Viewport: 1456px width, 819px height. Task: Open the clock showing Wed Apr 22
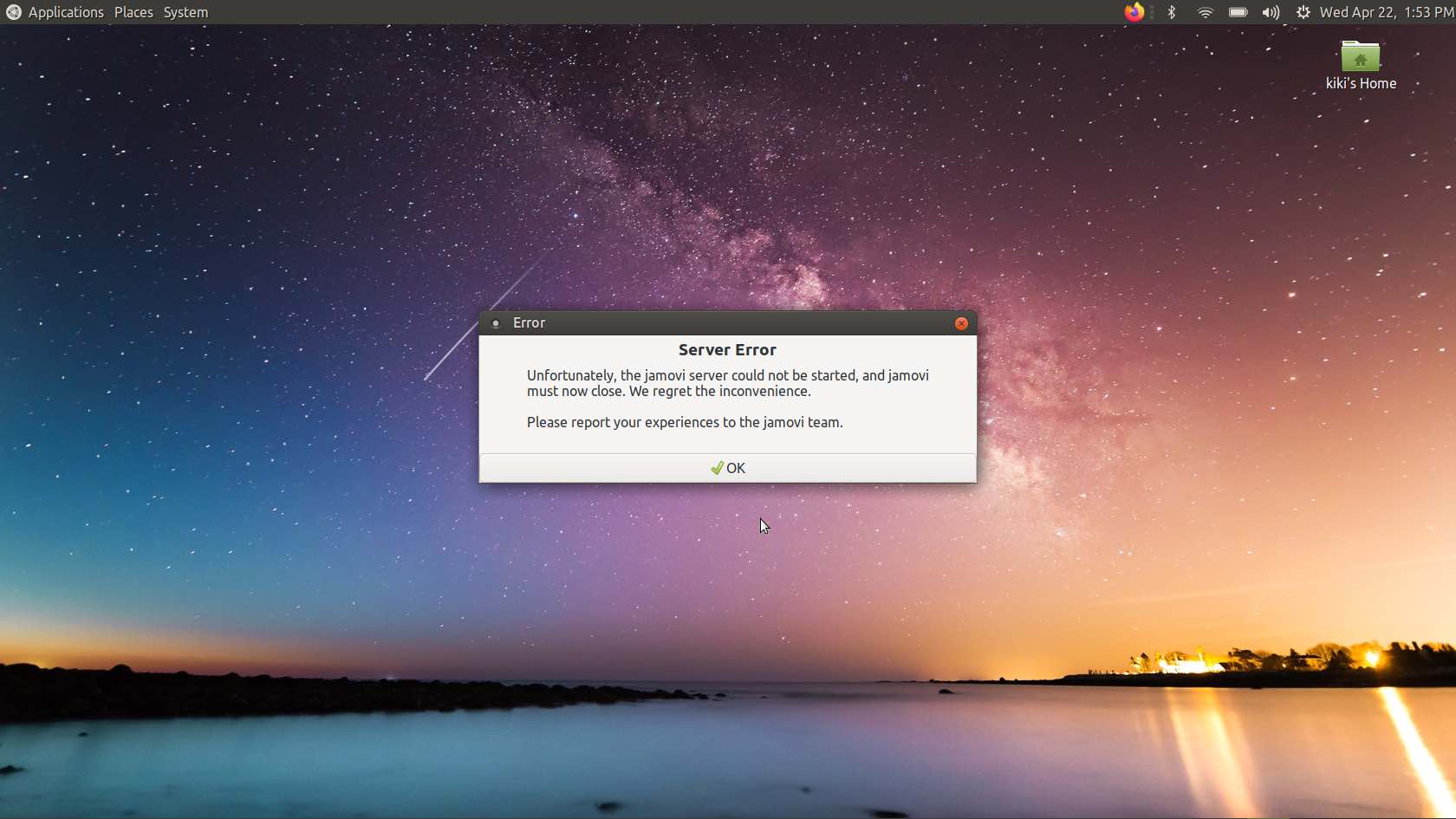1387,12
